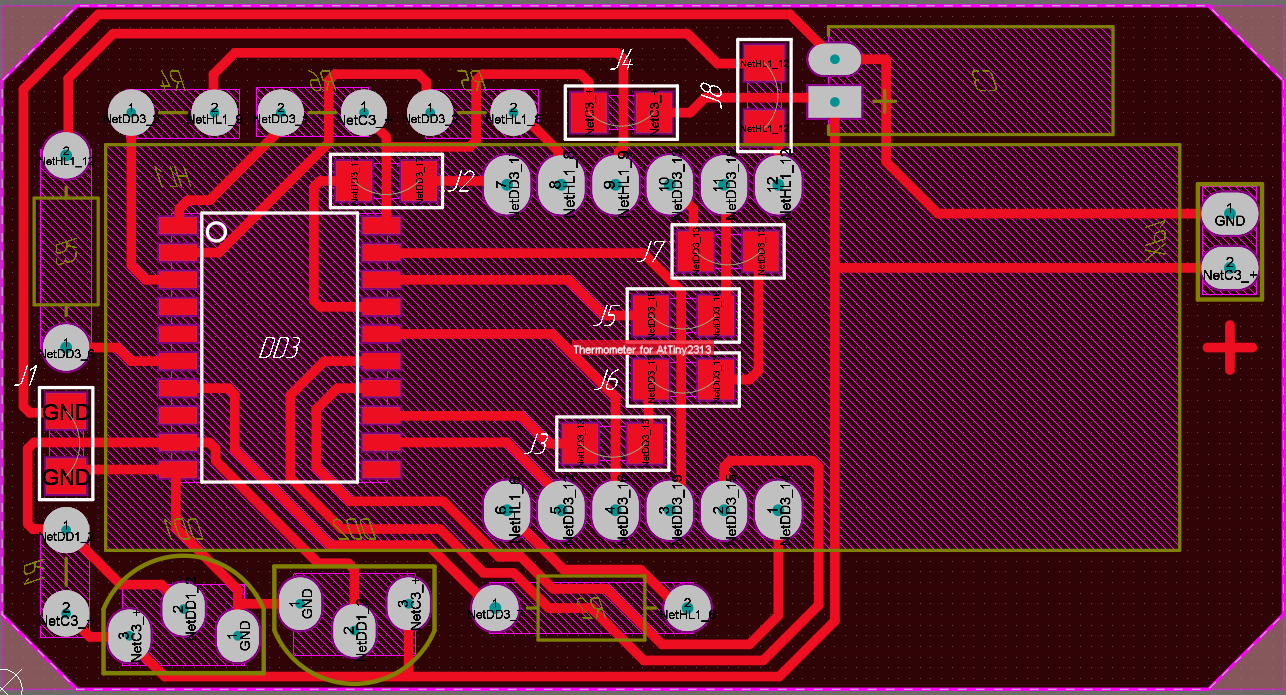Select the lower GND pad of jumper J1
Viewport: 1286px width, 695px height.
[66, 475]
